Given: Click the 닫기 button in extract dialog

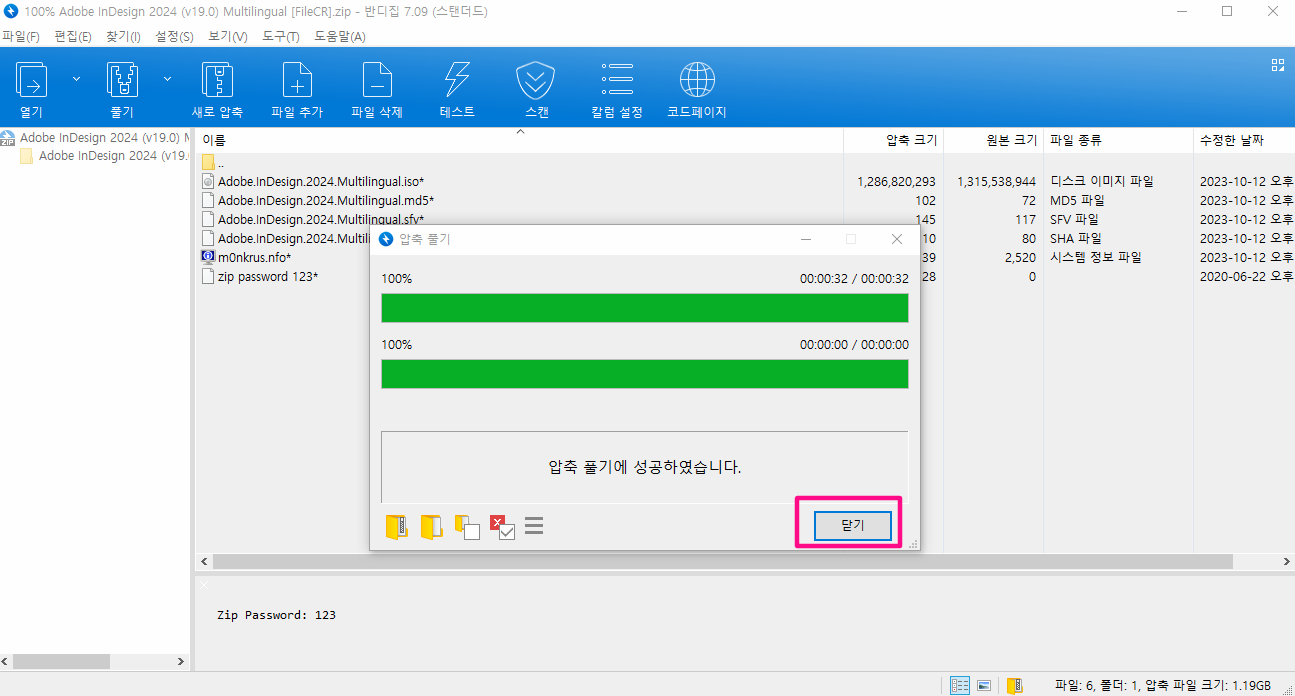Looking at the screenshot, I should pyautogui.click(x=852, y=525).
